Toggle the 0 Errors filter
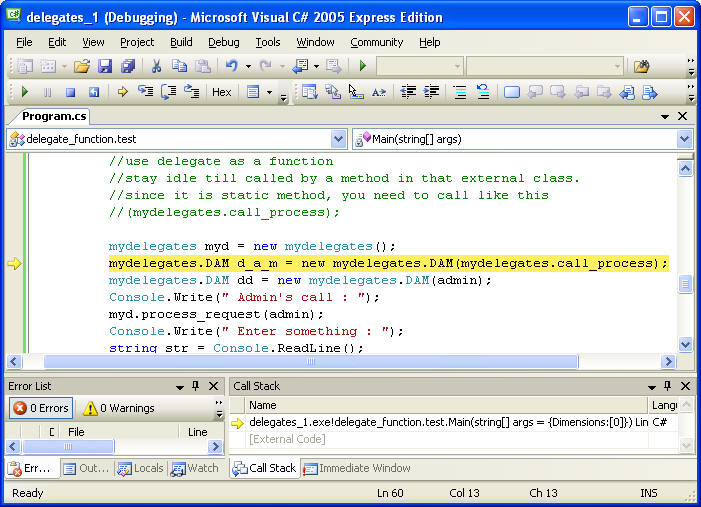This screenshot has width=701, height=507. 40,408
